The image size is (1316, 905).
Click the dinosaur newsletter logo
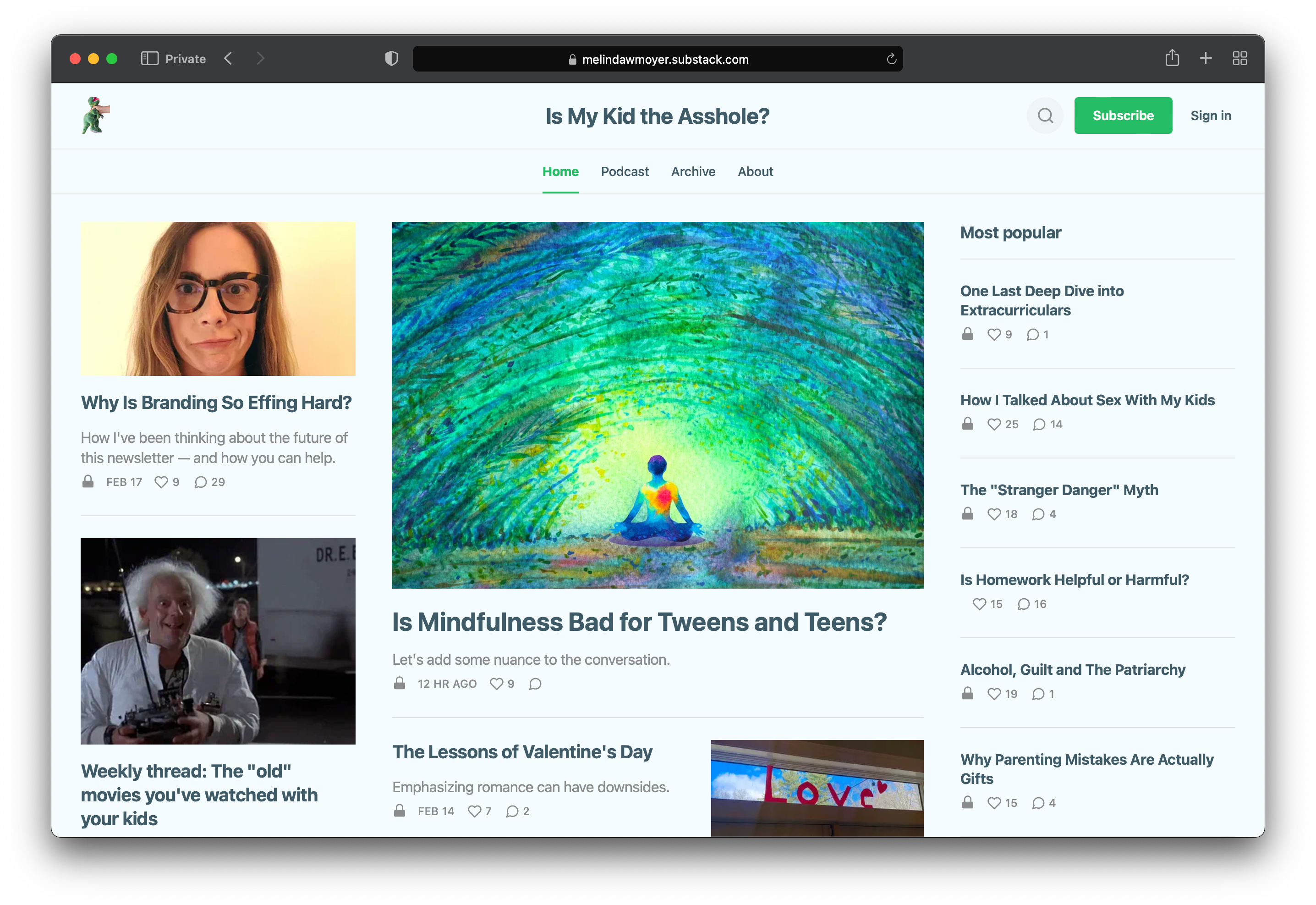[95, 115]
